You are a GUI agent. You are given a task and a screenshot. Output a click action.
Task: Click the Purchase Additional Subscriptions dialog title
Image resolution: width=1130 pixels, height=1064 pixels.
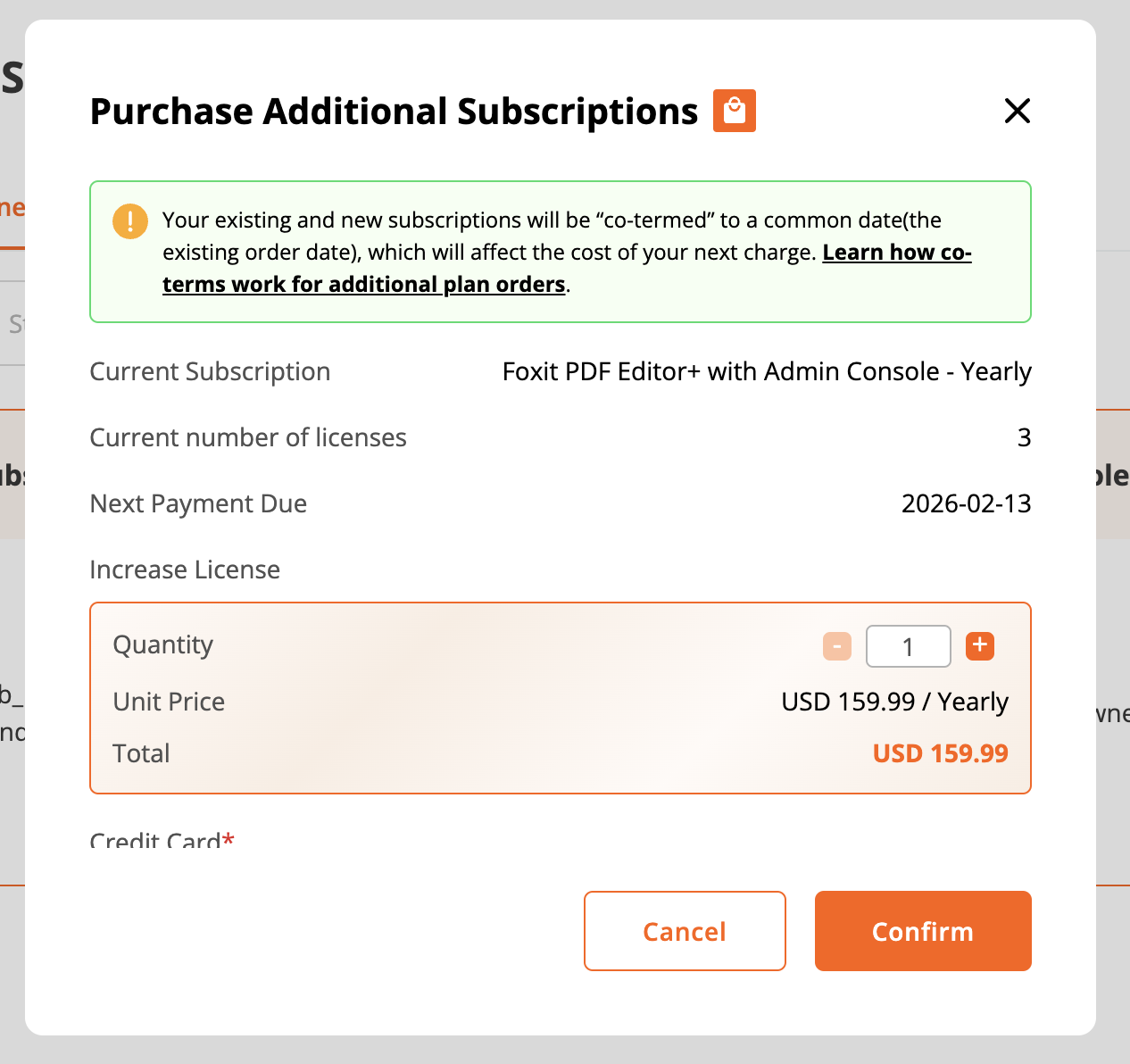coord(393,111)
